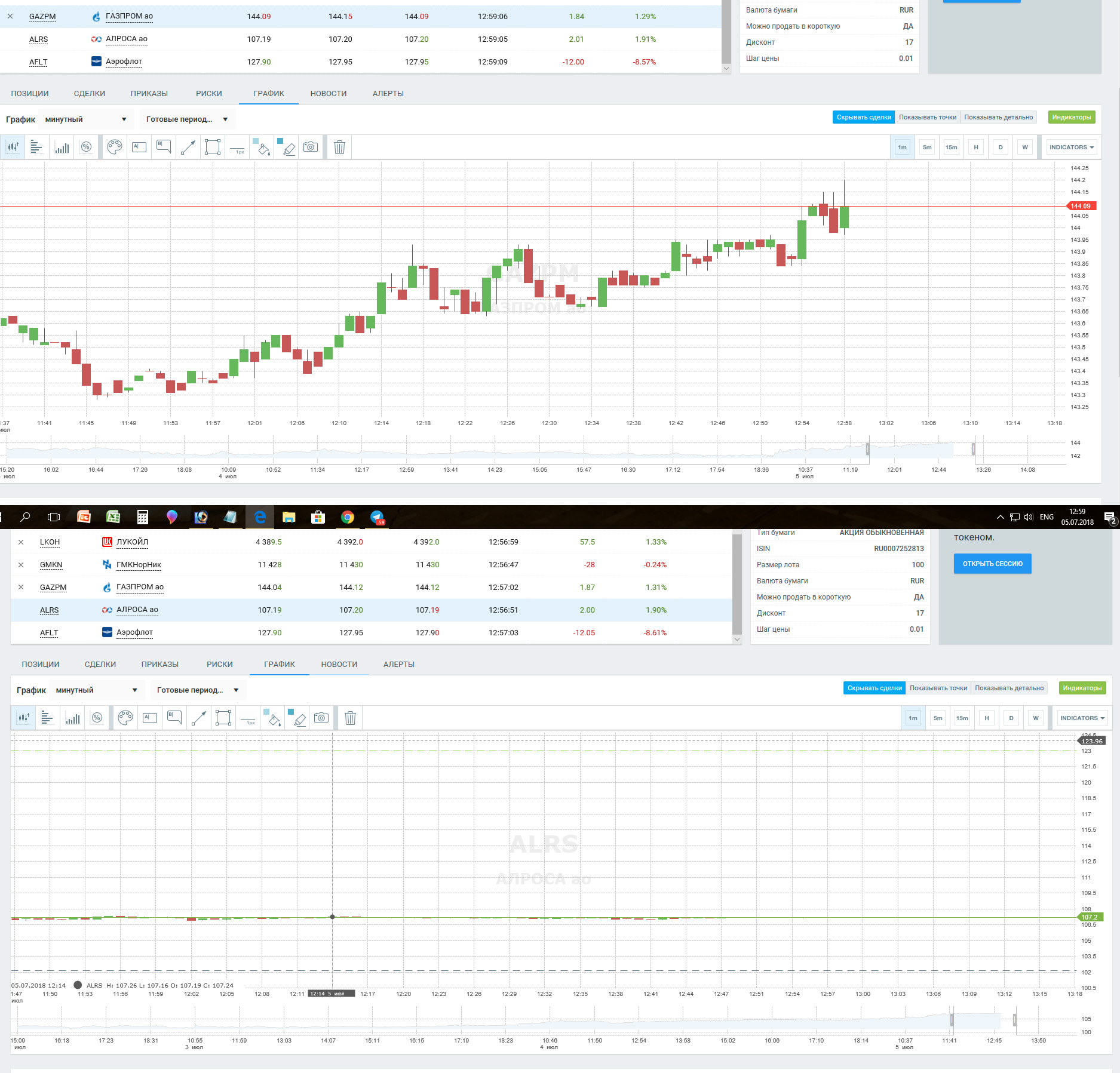Open GMKN ticker link
The height and width of the screenshot is (1073, 1120).
51,565
